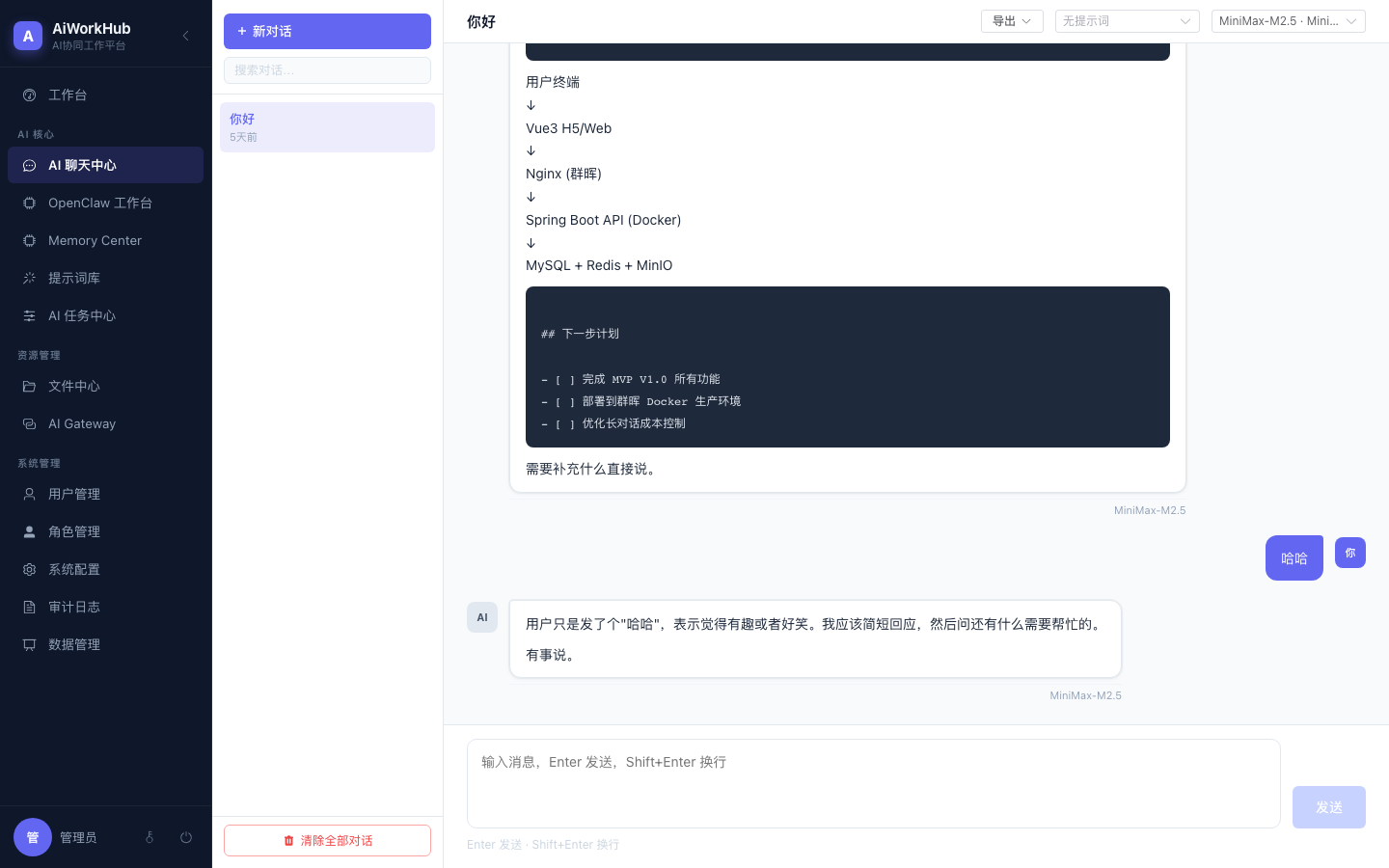Screen dimensions: 1389x868
Task: Start a new chat with 新对话
Action: 327,31
